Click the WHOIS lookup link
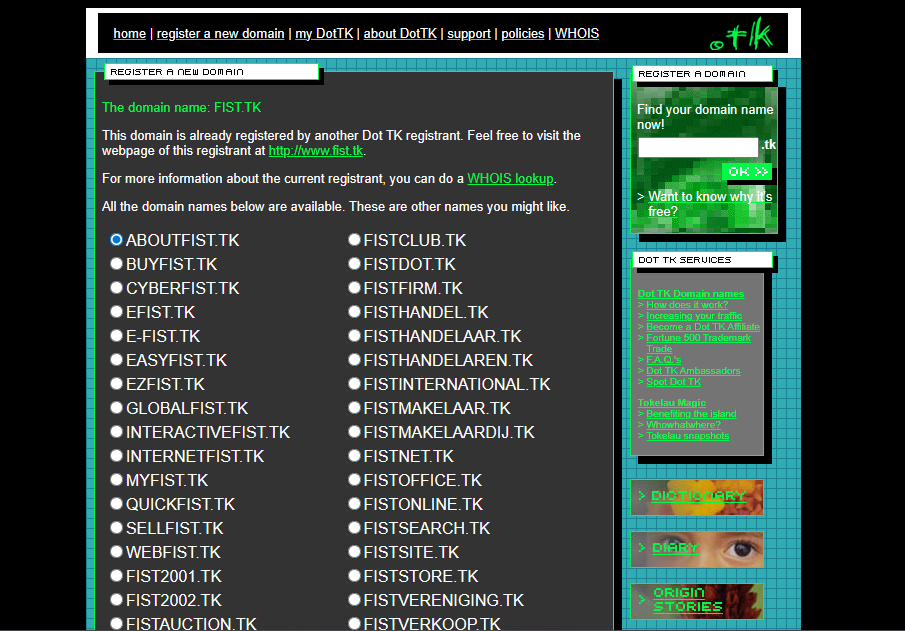This screenshot has height=631, width=905. click(510, 179)
